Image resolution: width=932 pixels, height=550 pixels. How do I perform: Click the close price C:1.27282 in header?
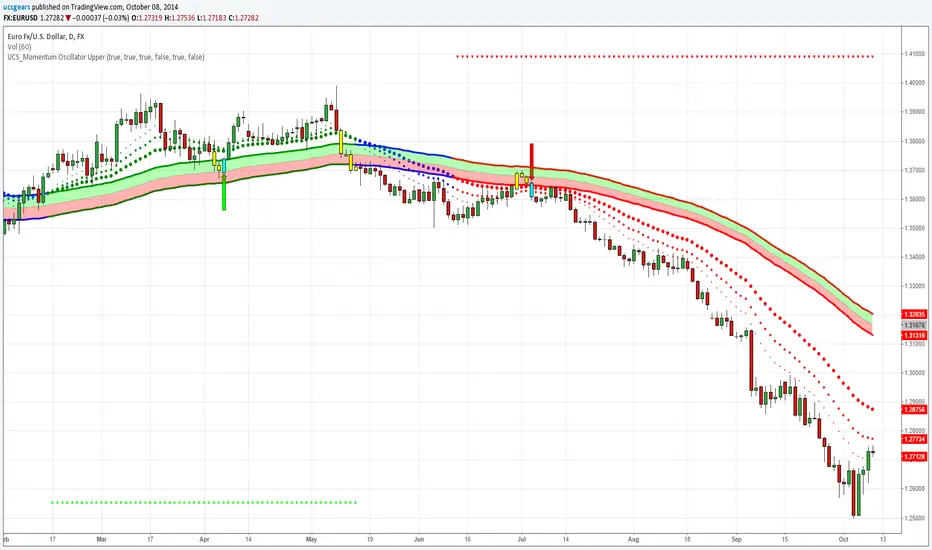pyautogui.click(x=243, y=18)
